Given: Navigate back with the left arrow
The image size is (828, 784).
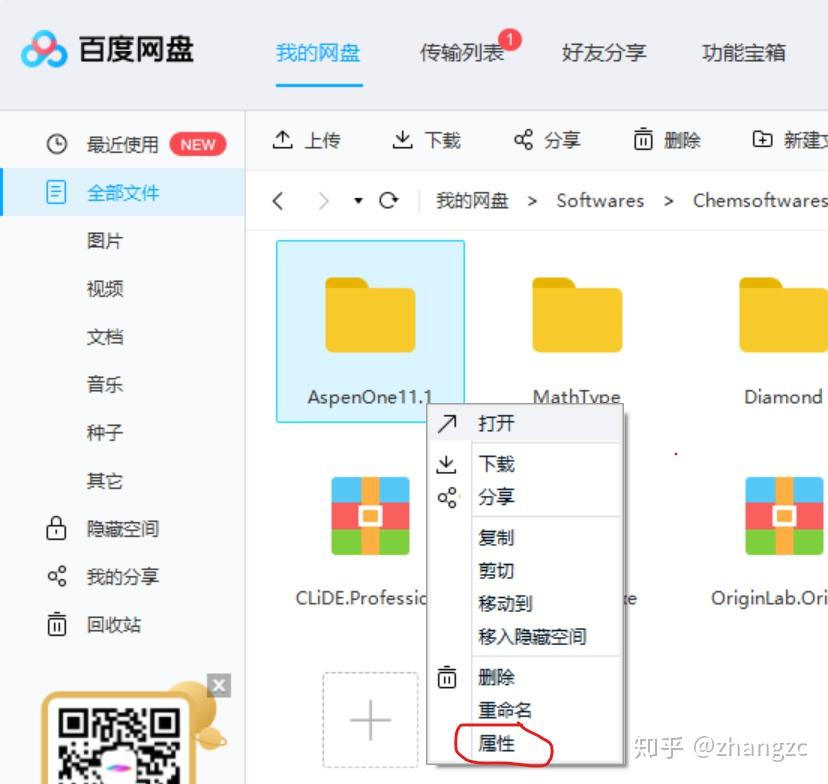Looking at the screenshot, I should [278, 201].
